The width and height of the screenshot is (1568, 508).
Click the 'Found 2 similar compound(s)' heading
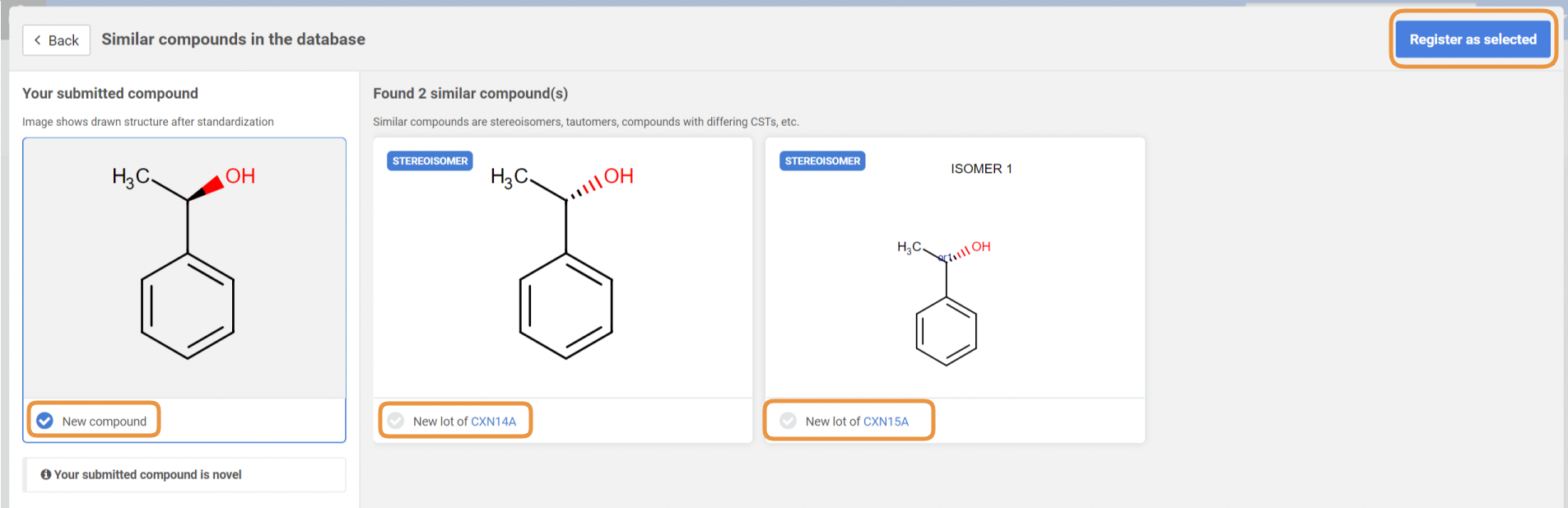[x=470, y=94]
